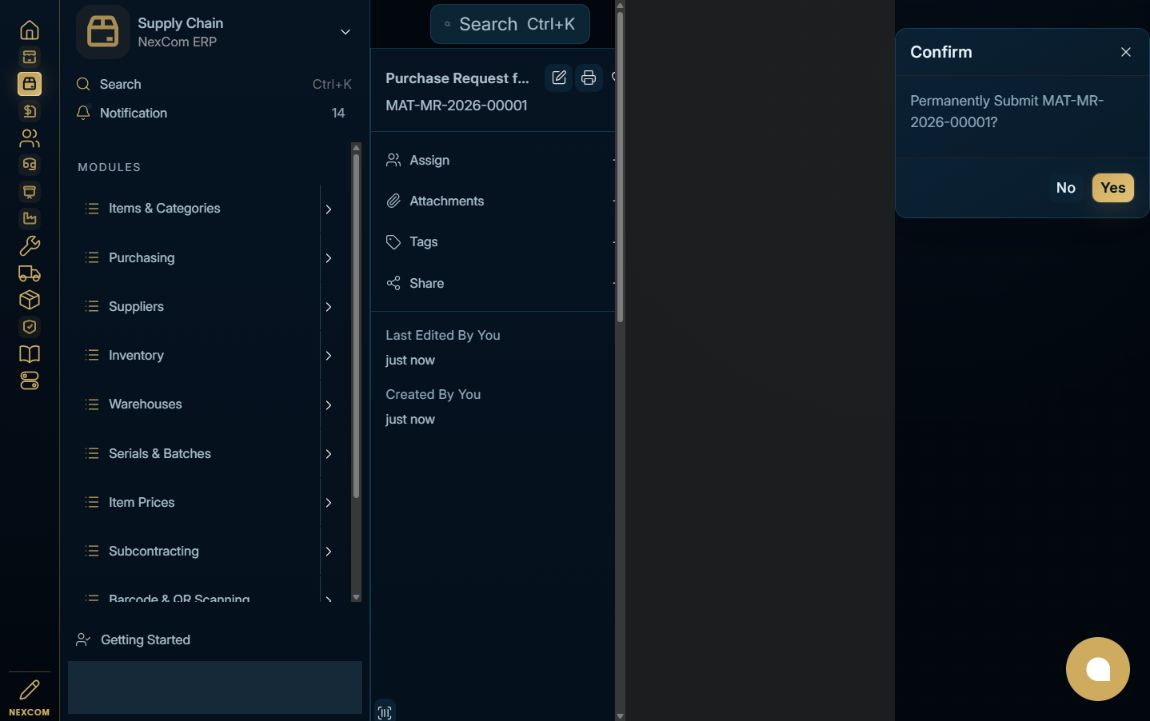Click 'Created By You' text

pyautogui.click(x=433, y=395)
